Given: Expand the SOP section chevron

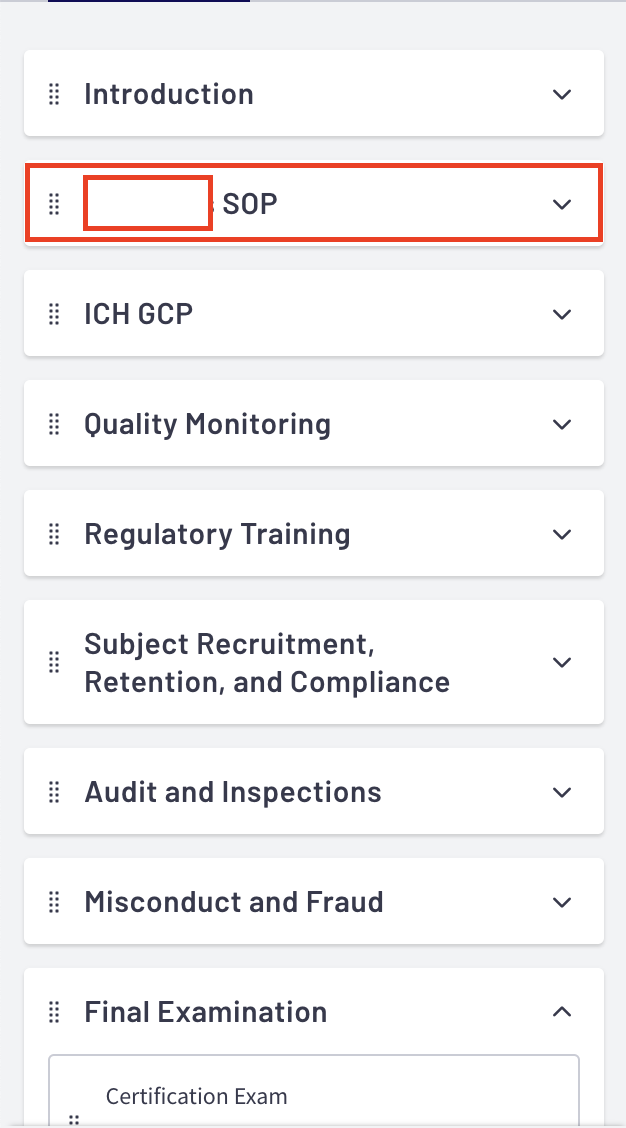Looking at the screenshot, I should [x=562, y=204].
